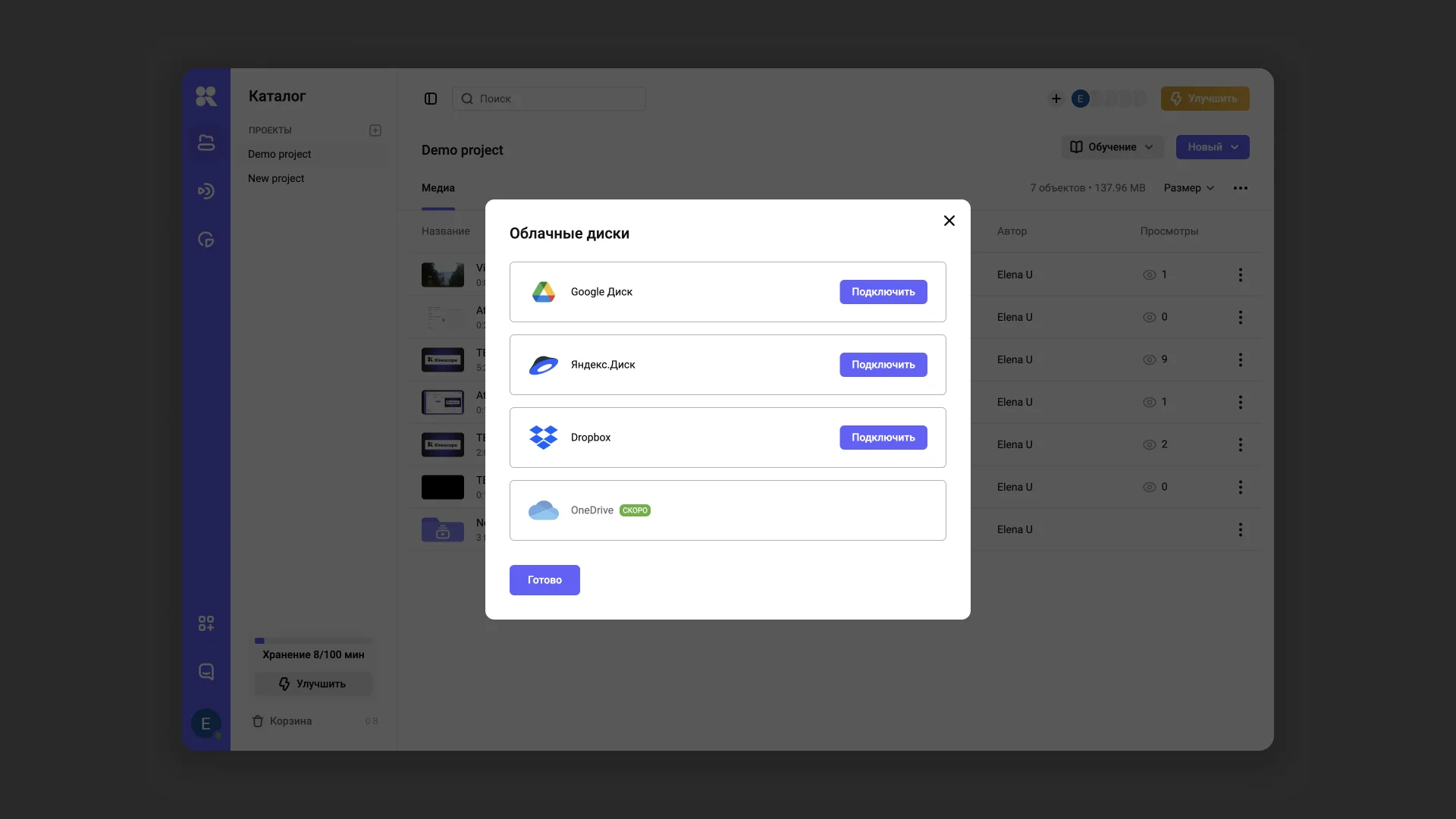
Task: Toggle the sidebar panel layout icon
Action: (x=431, y=99)
